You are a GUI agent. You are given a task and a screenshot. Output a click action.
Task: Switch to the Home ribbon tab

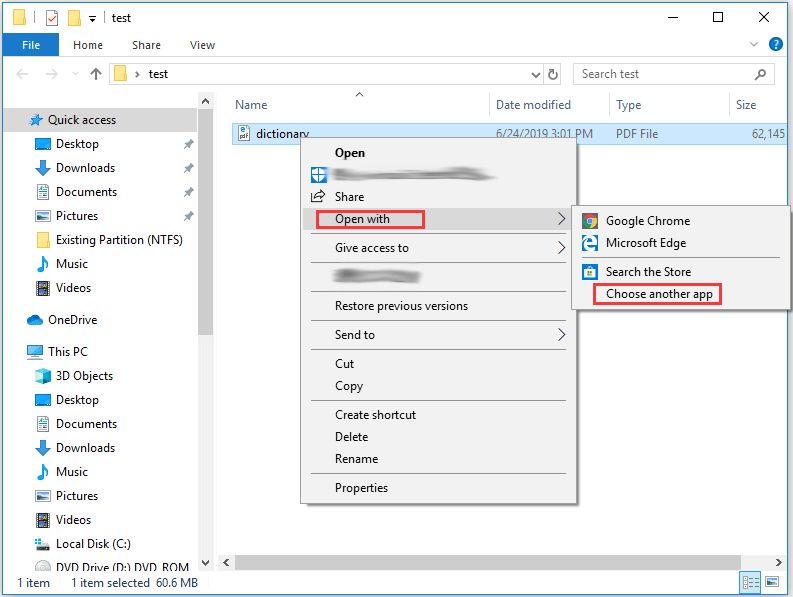pyautogui.click(x=88, y=45)
